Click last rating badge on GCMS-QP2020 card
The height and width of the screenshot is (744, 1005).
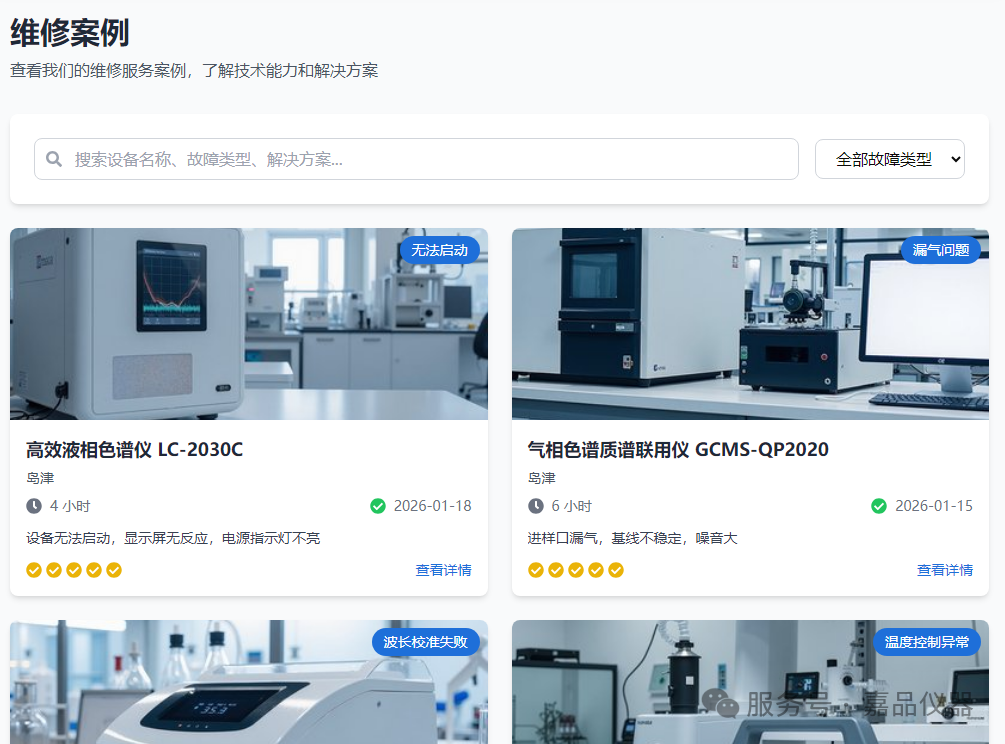616,570
